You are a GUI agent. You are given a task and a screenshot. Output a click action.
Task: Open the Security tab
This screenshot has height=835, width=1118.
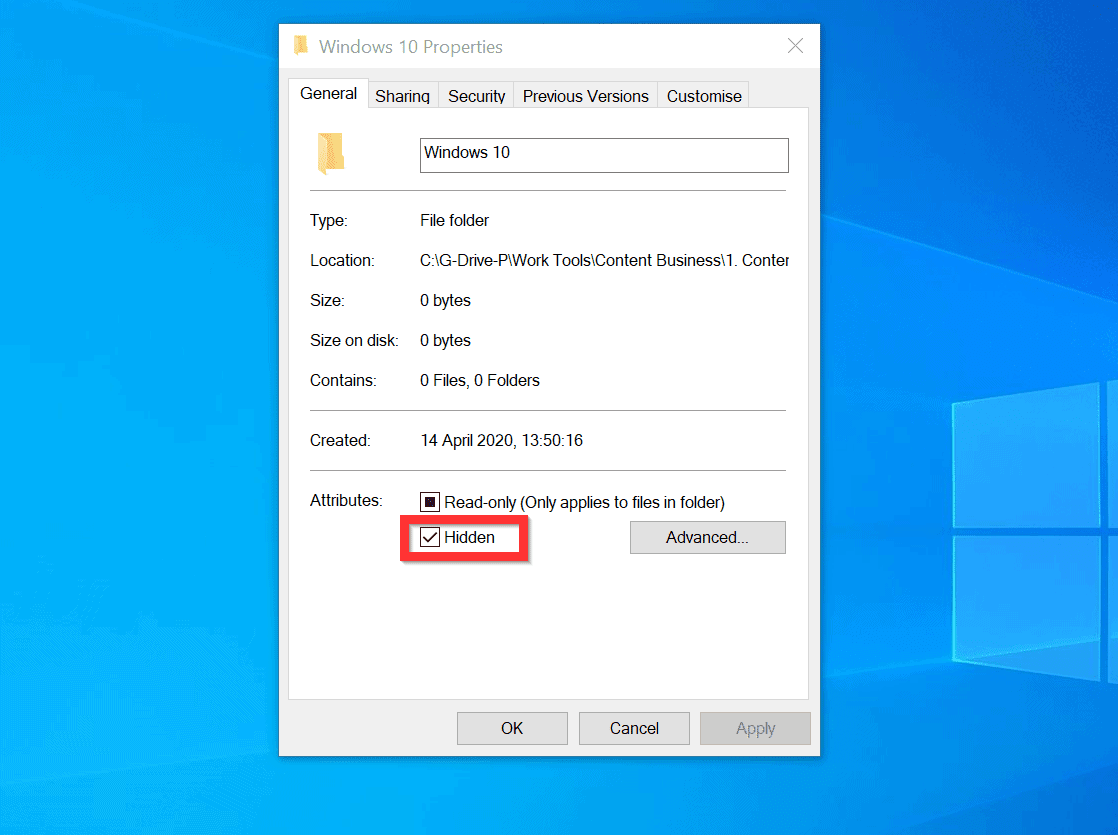click(x=476, y=96)
